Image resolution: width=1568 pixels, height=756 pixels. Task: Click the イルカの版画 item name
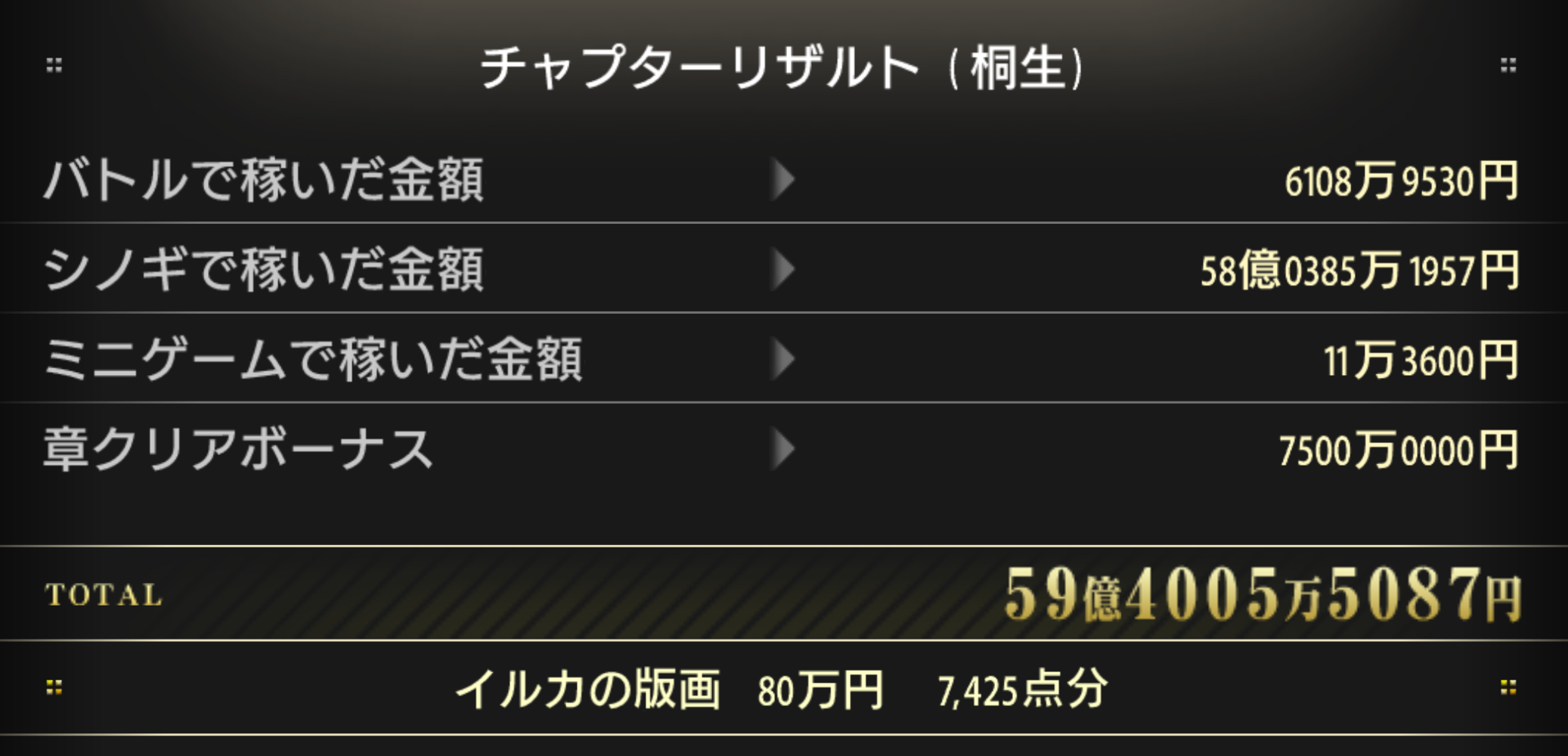588,689
